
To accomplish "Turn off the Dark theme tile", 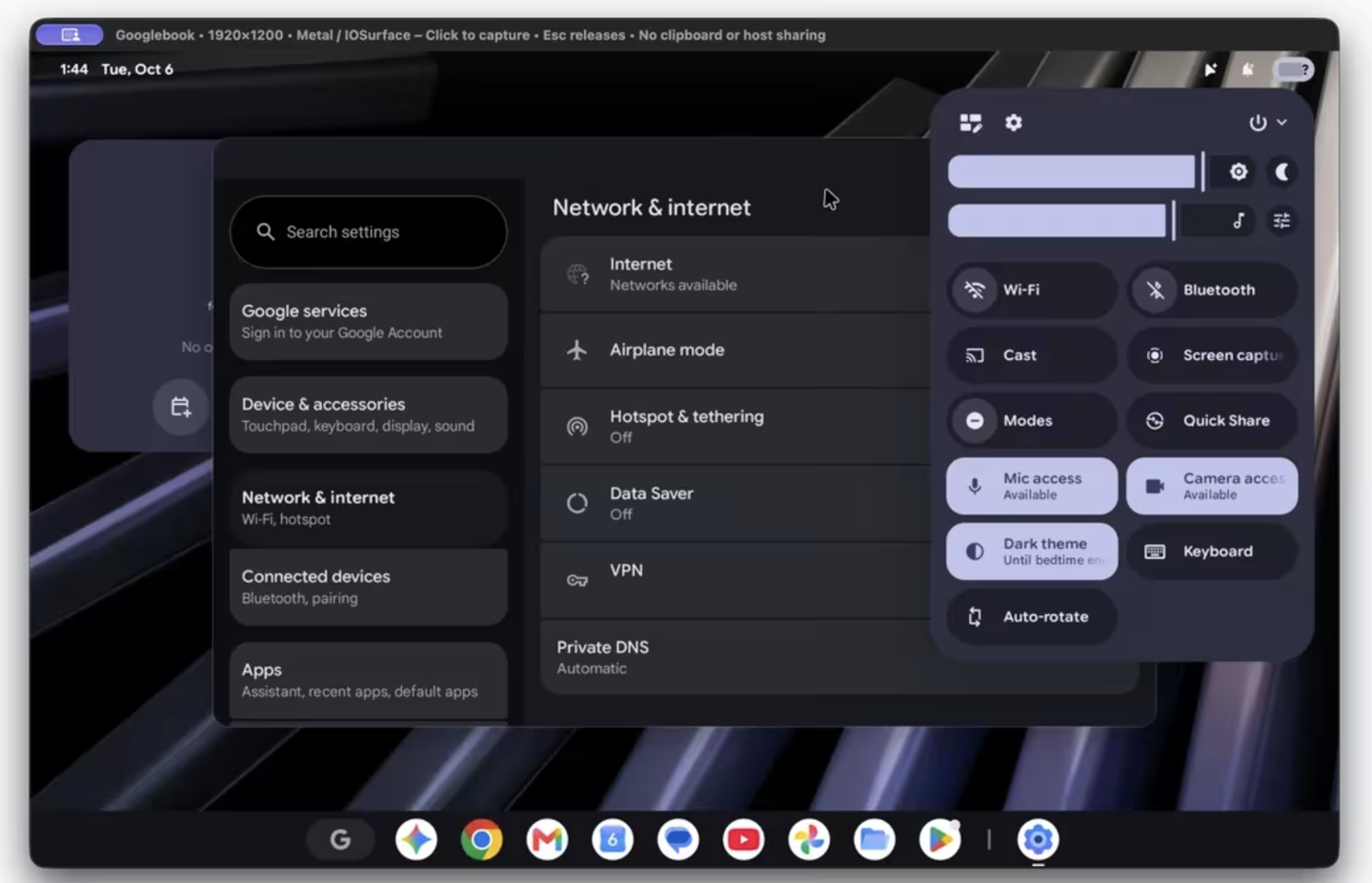I will (x=1032, y=552).
